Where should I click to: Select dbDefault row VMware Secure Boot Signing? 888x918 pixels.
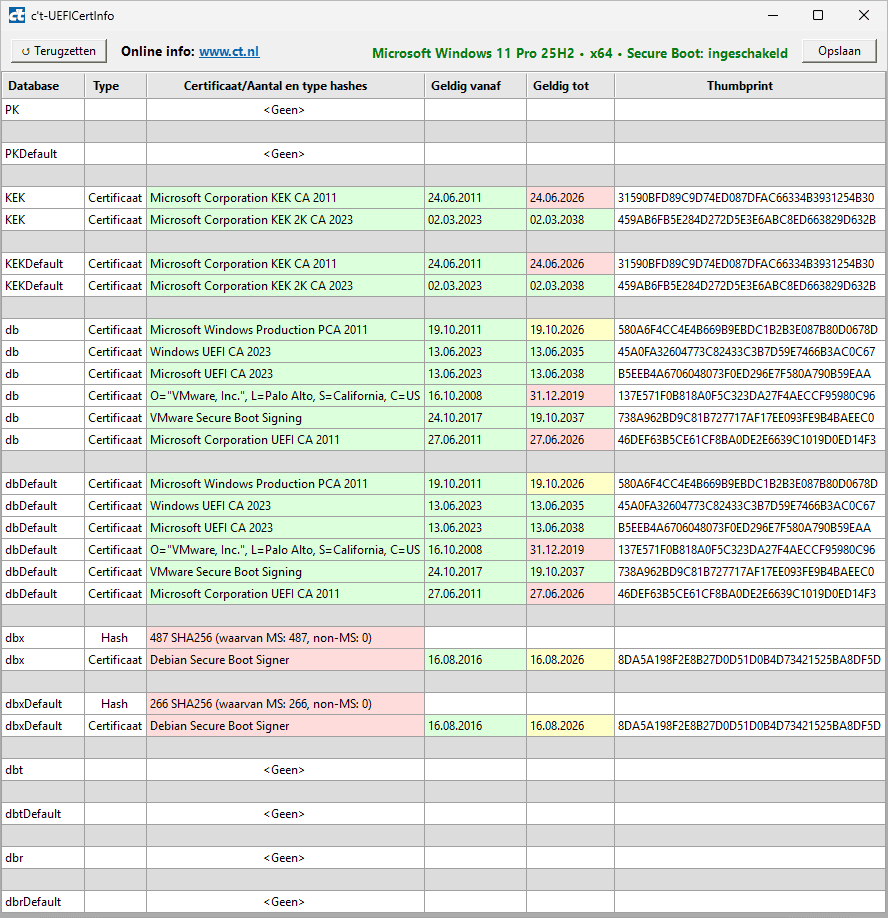(443, 572)
